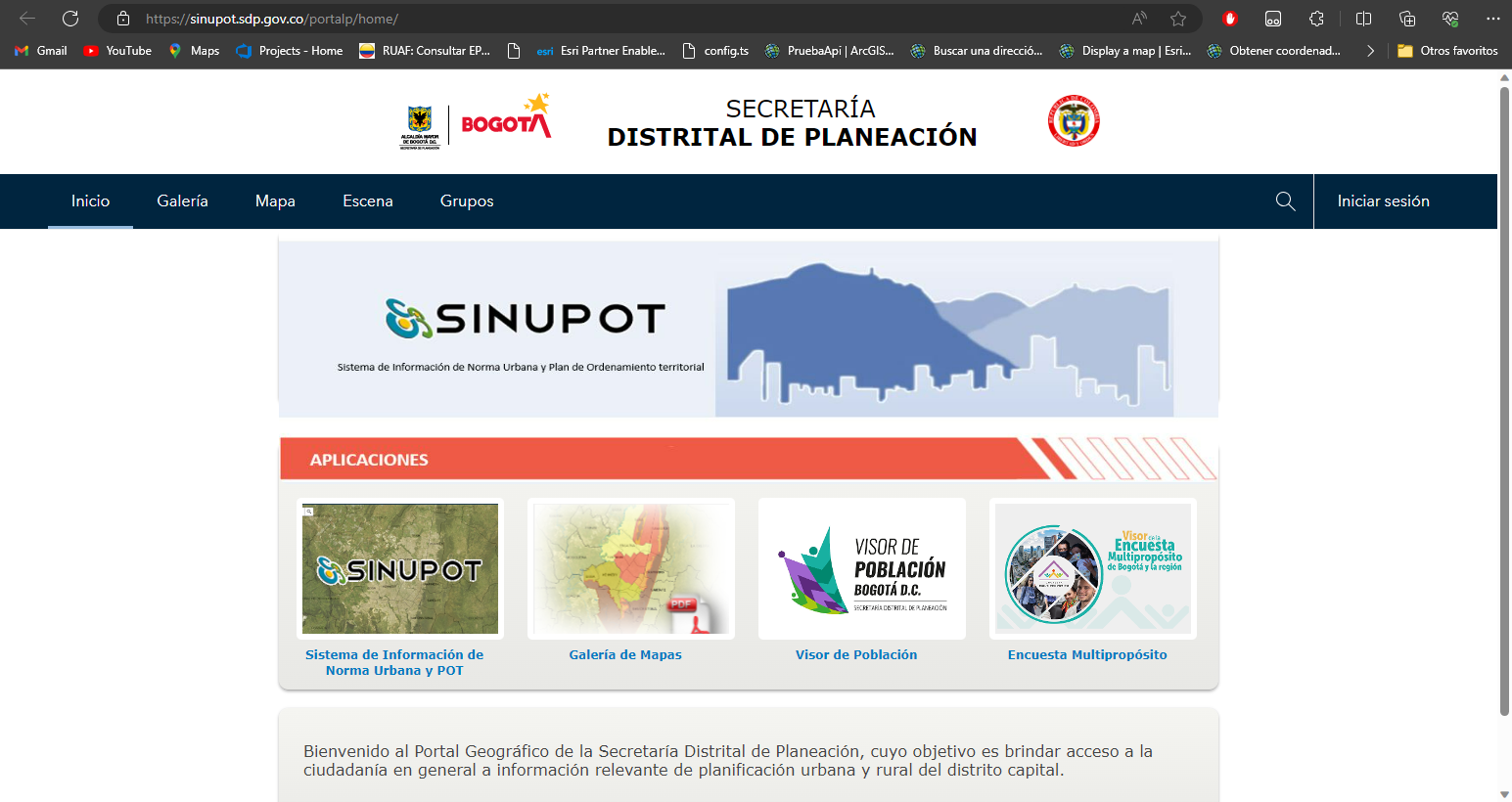The width and height of the screenshot is (1512, 802).
Task: Open RUAF: Consultar EP bookmark
Action: click(x=425, y=51)
